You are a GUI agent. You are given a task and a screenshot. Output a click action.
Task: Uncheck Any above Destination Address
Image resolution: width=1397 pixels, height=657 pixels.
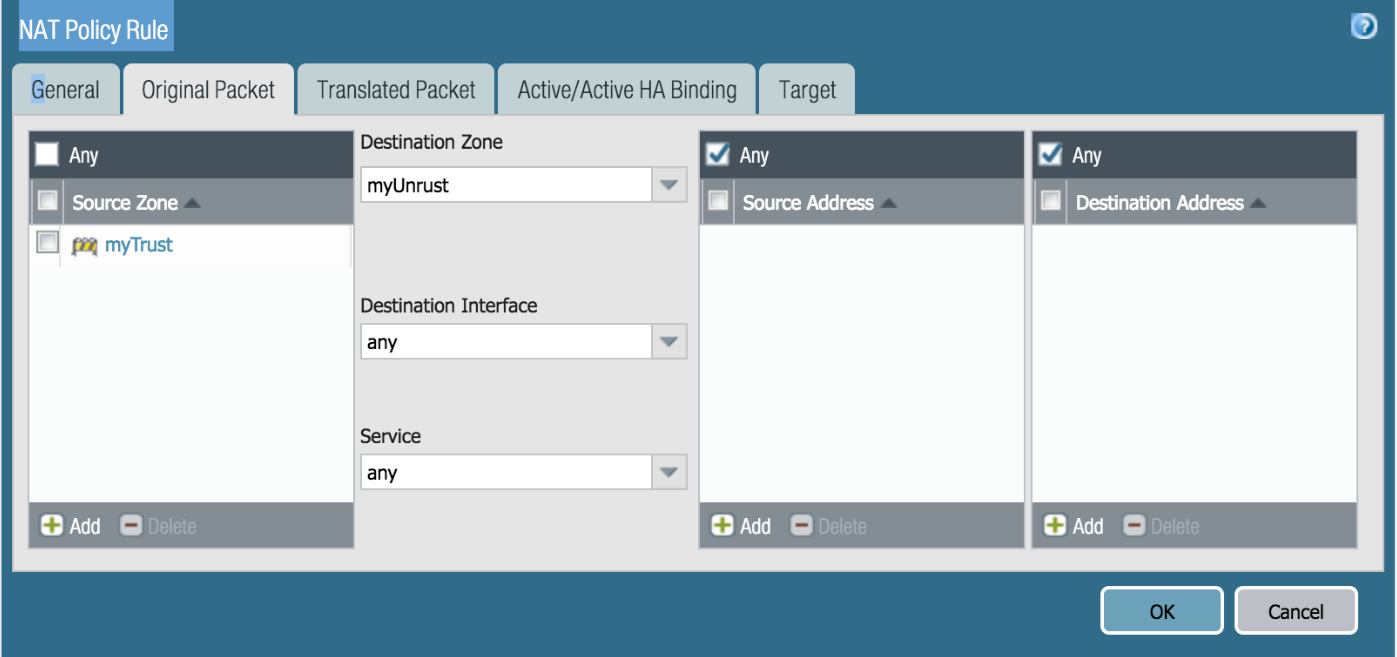point(1050,154)
